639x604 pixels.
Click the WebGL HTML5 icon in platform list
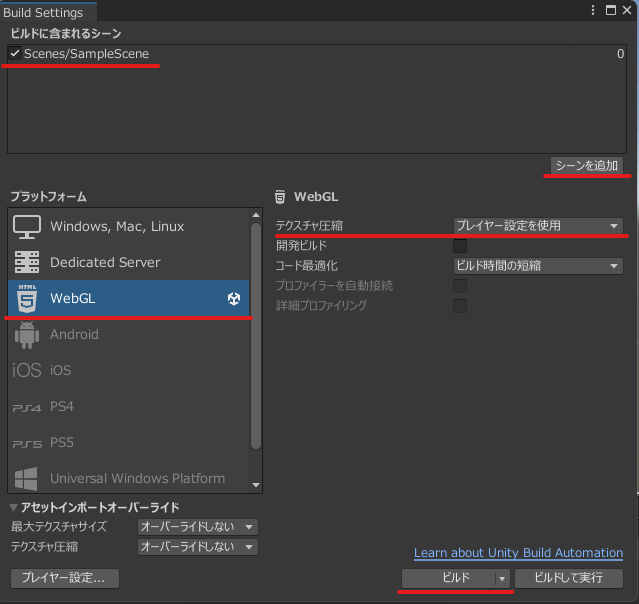click(x=27, y=298)
